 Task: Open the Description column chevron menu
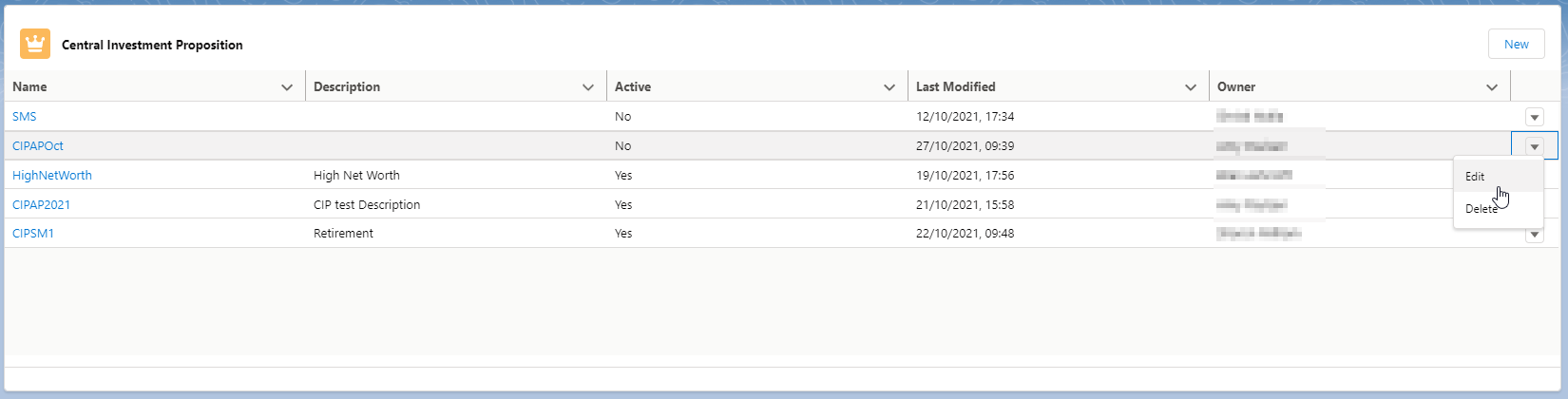(x=588, y=87)
